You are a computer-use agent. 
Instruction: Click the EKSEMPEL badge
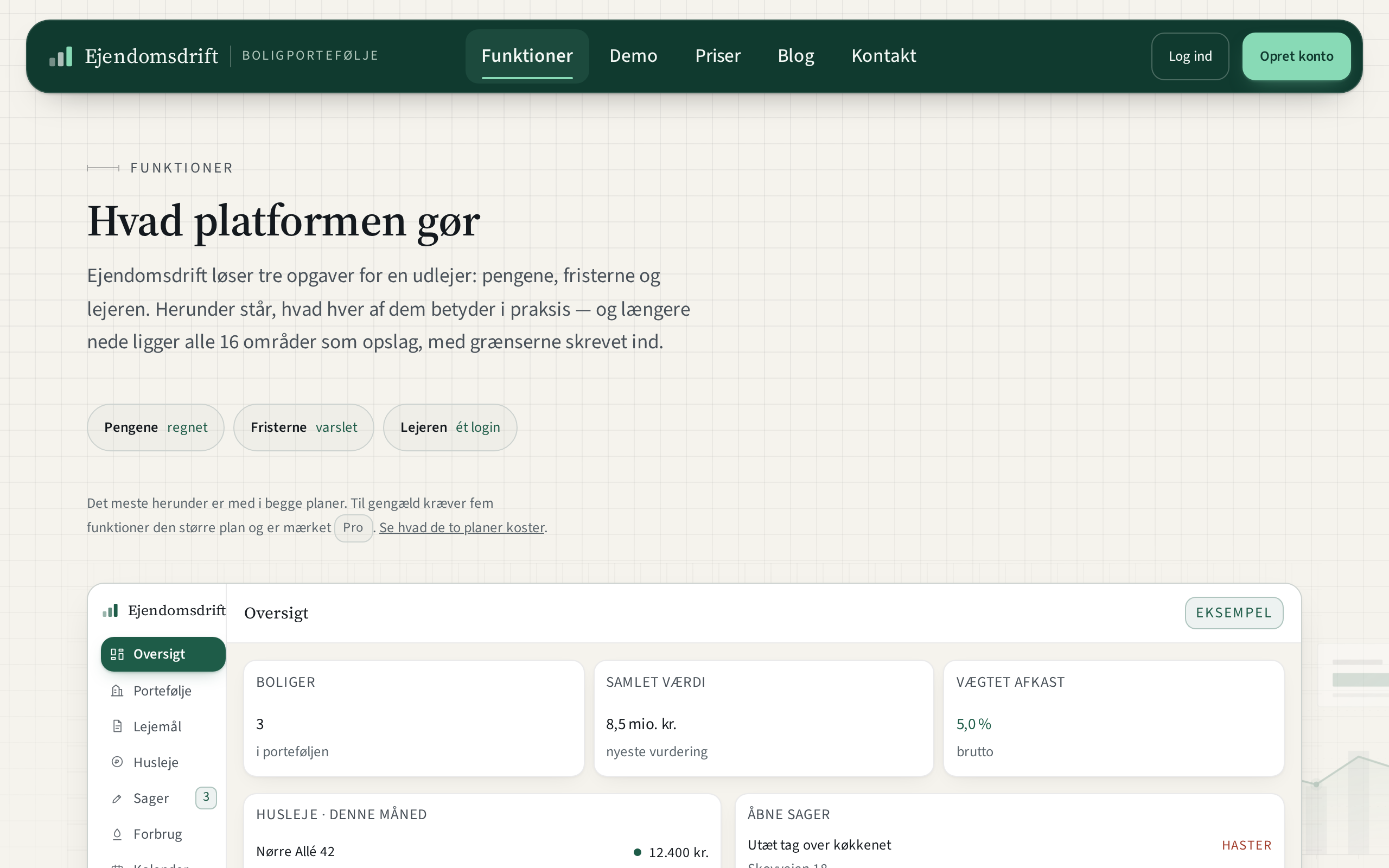tap(1234, 612)
